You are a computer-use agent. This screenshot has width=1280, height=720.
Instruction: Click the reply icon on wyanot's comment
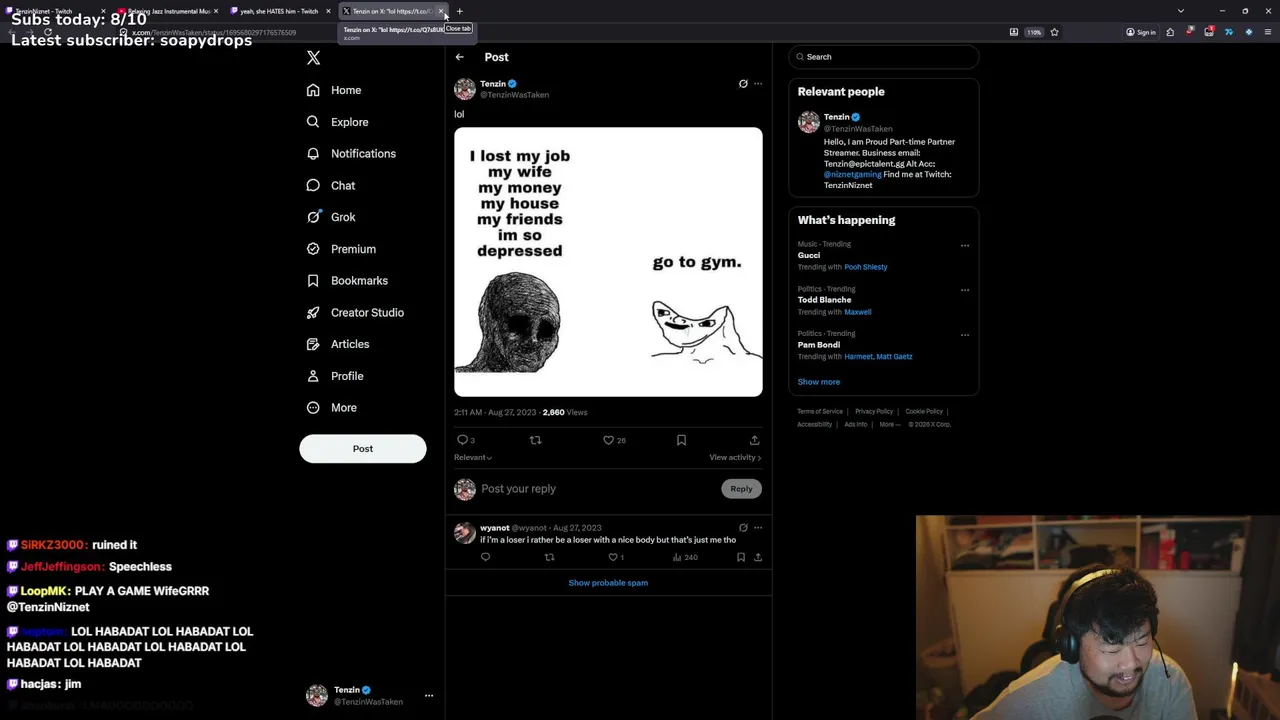pos(485,557)
